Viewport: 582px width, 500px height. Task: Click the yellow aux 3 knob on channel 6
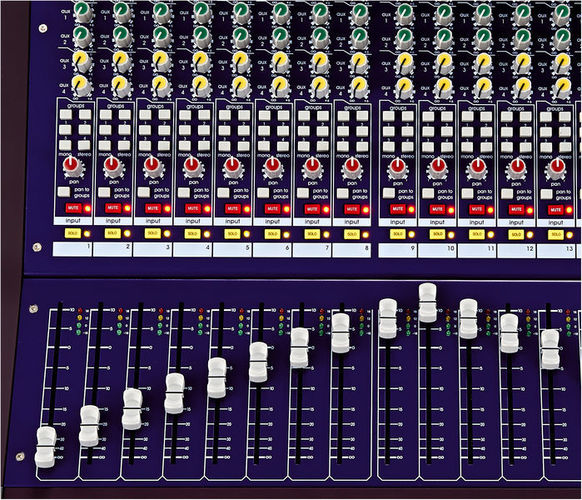[x=281, y=62]
